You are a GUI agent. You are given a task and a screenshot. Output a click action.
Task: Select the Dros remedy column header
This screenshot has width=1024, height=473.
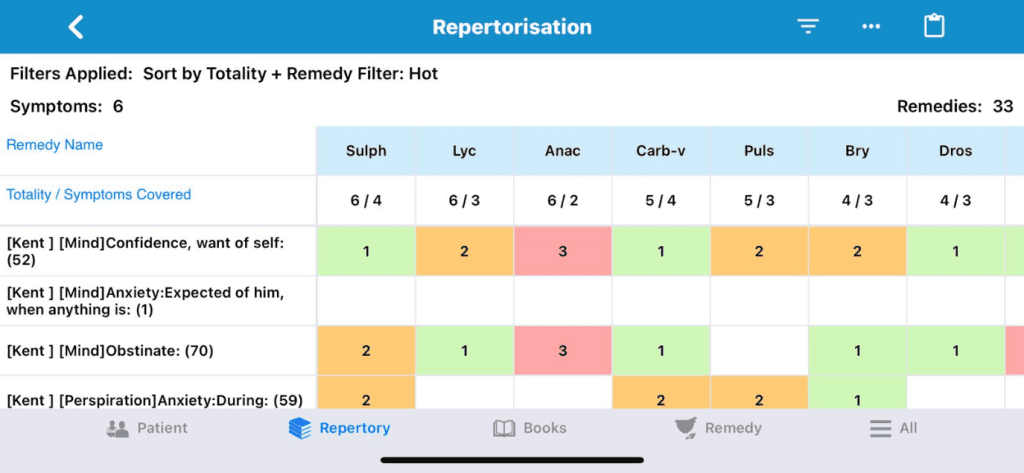(x=955, y=151)
